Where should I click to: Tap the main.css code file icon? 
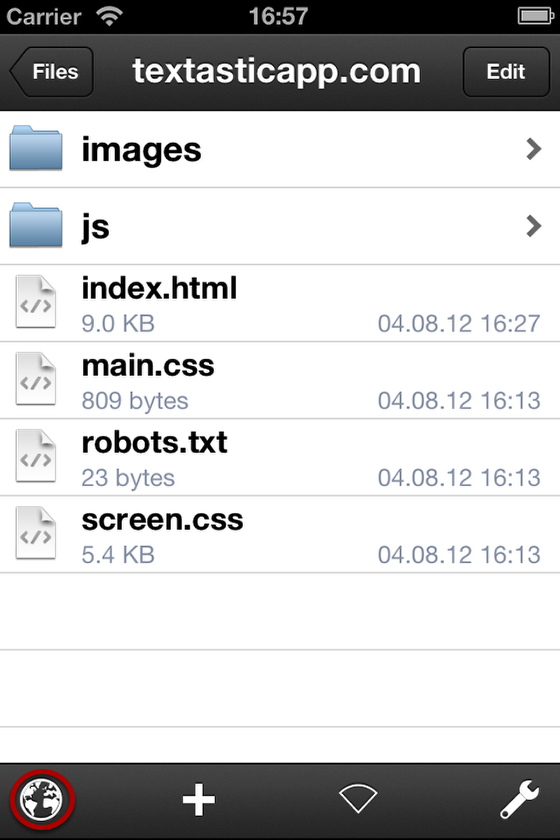35,379
